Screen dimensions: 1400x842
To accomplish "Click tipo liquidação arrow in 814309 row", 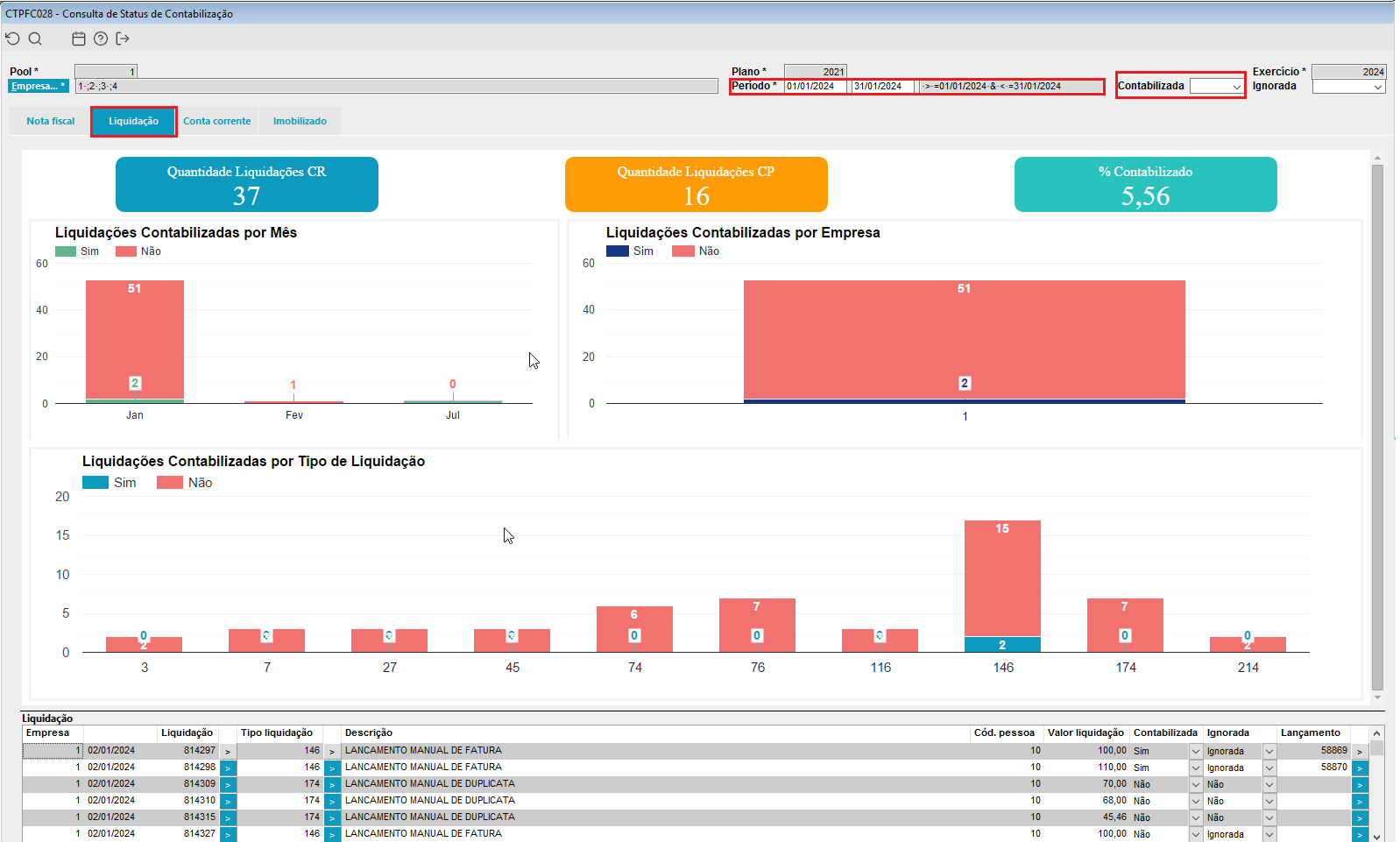I will [332, 784].
